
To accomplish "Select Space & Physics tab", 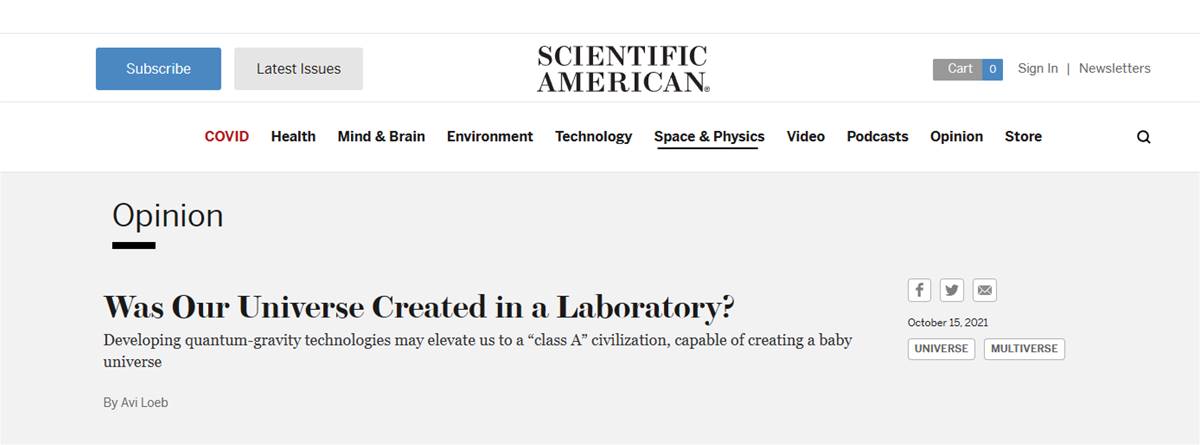I will [x=709, y=137].
